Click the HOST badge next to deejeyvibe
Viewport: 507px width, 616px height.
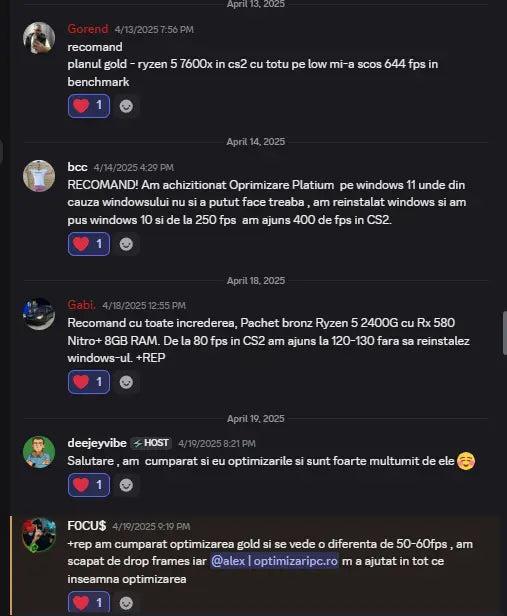pos(151,443)
